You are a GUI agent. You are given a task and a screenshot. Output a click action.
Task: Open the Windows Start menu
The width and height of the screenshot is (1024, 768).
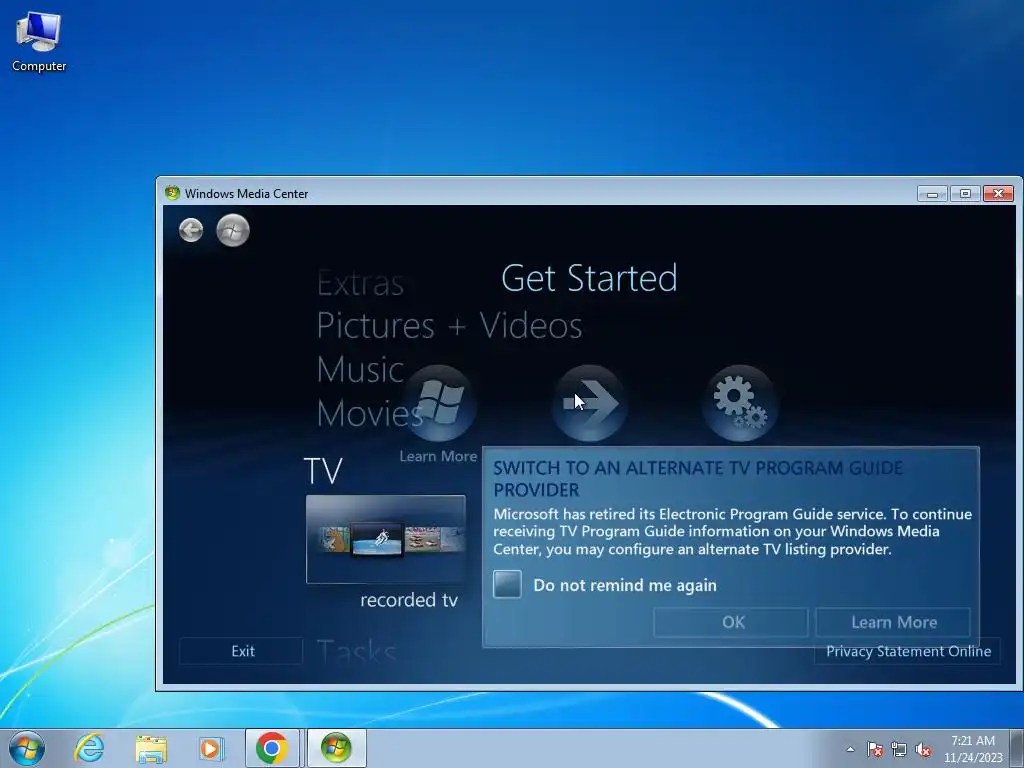27,748
